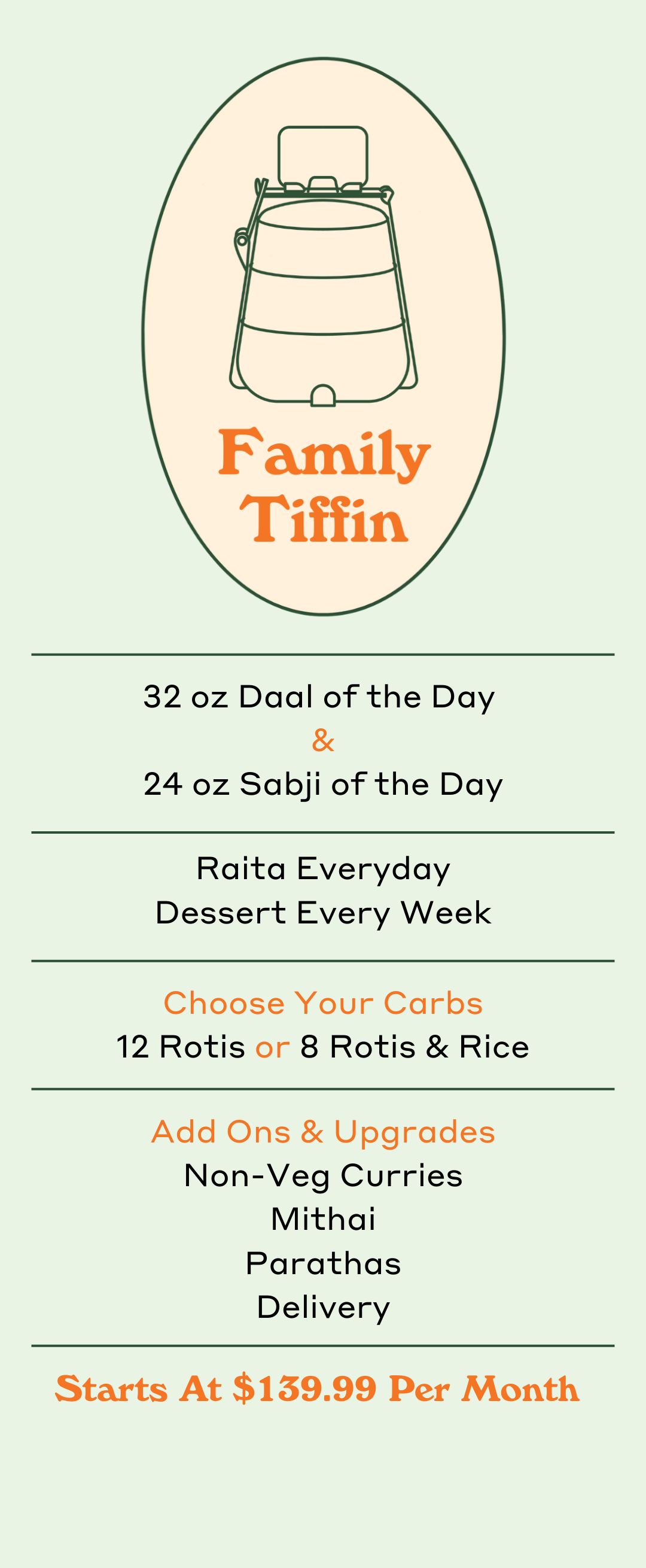Click the tiffin carrier's top handle
This screenshot has width=646, height=1568.
tap(323, 156)
